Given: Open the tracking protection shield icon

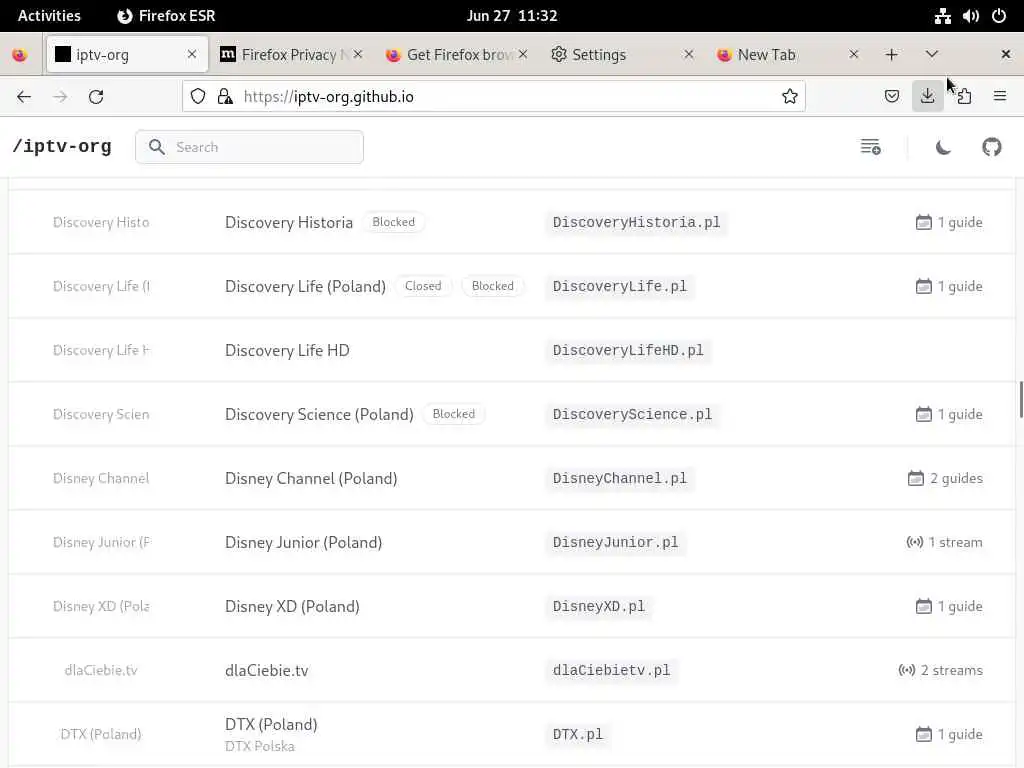Looking at the screenshot, I should click(198, 97).
